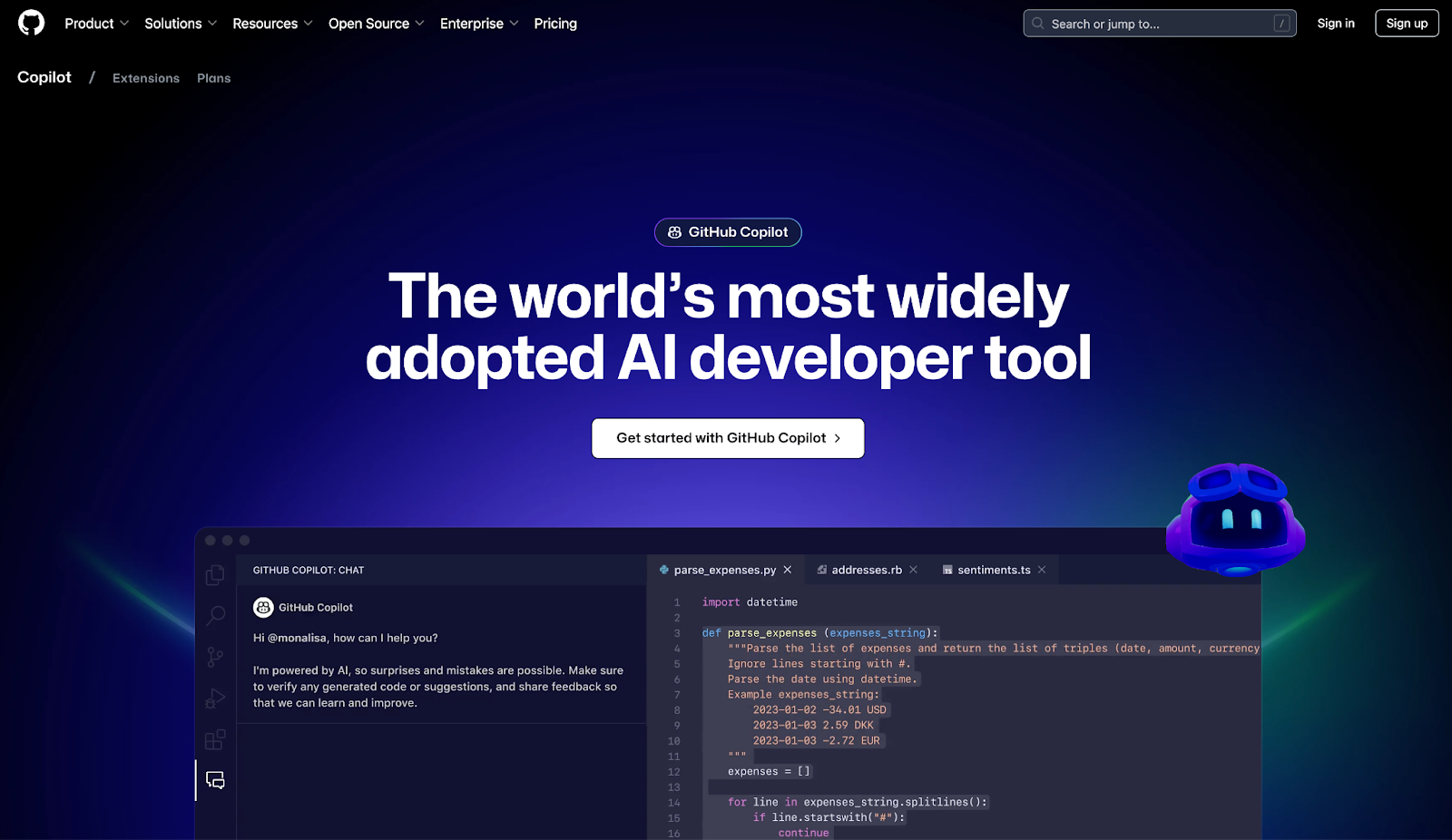Viewport: 1452px width, 840px height.
Task: Expand the Enterprise menu
Action: 479,24
